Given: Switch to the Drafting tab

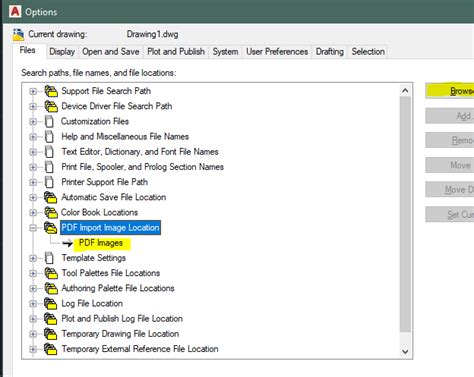Looking at the screenshot, I should [x=330, y=52].
